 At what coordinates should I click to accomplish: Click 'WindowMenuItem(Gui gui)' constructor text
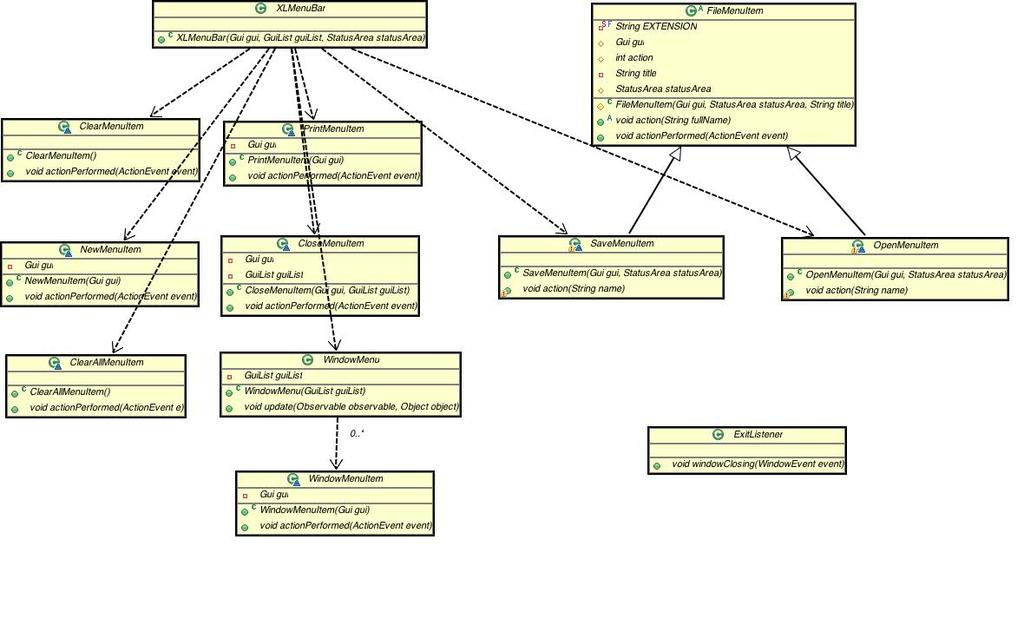click(315, 510)
